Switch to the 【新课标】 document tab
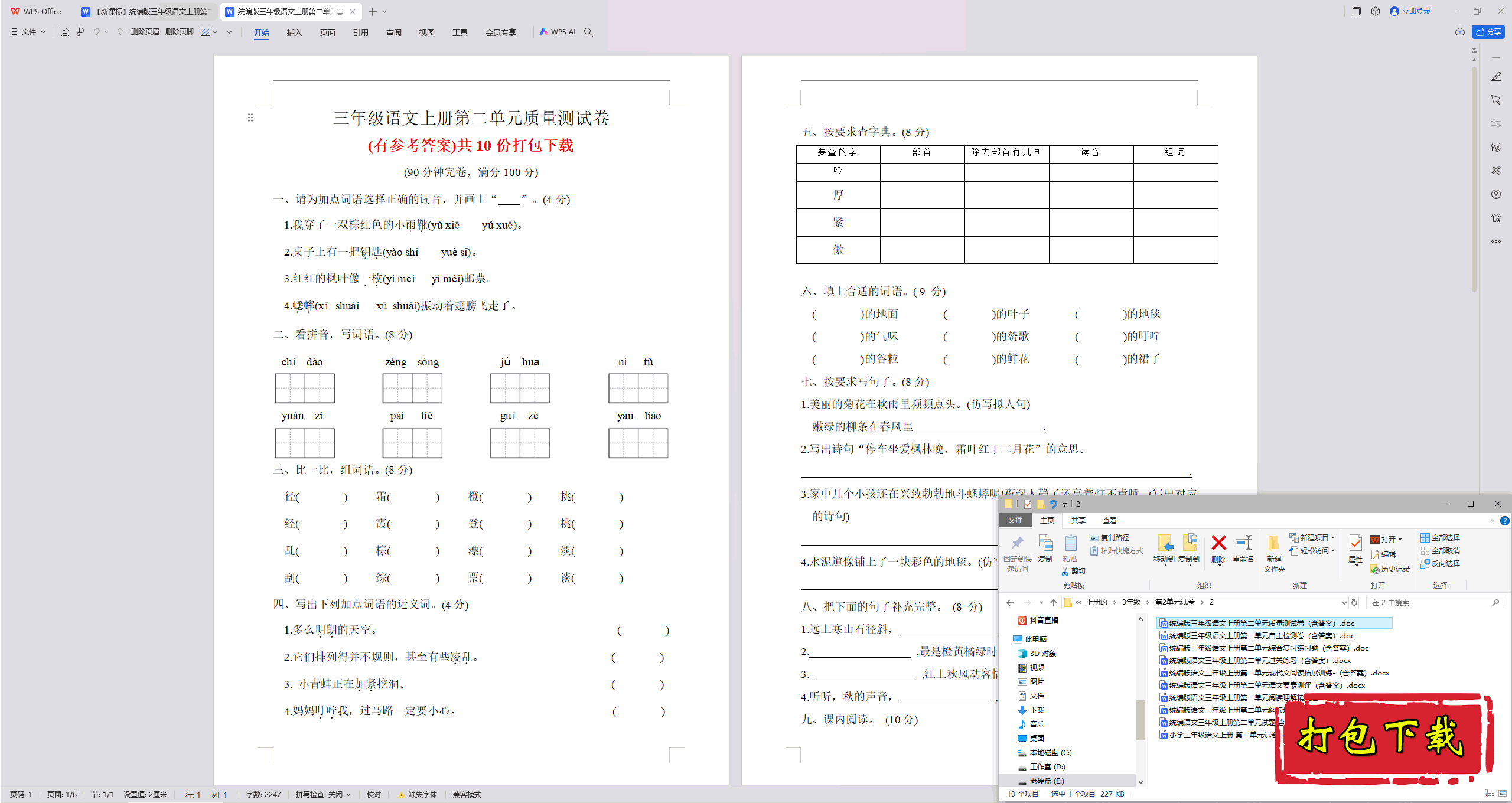This screenshot has width=1512, height=803. click(148, 12)
